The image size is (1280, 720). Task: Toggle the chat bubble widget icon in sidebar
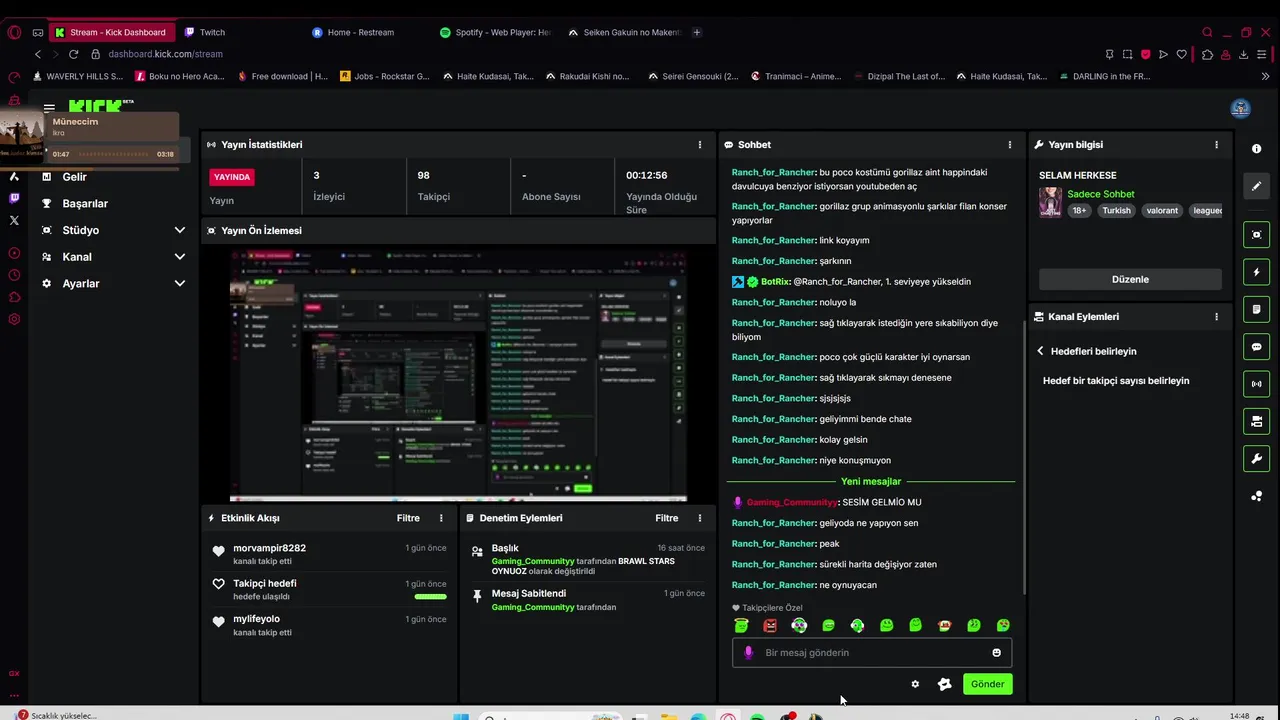point(1257,347)
